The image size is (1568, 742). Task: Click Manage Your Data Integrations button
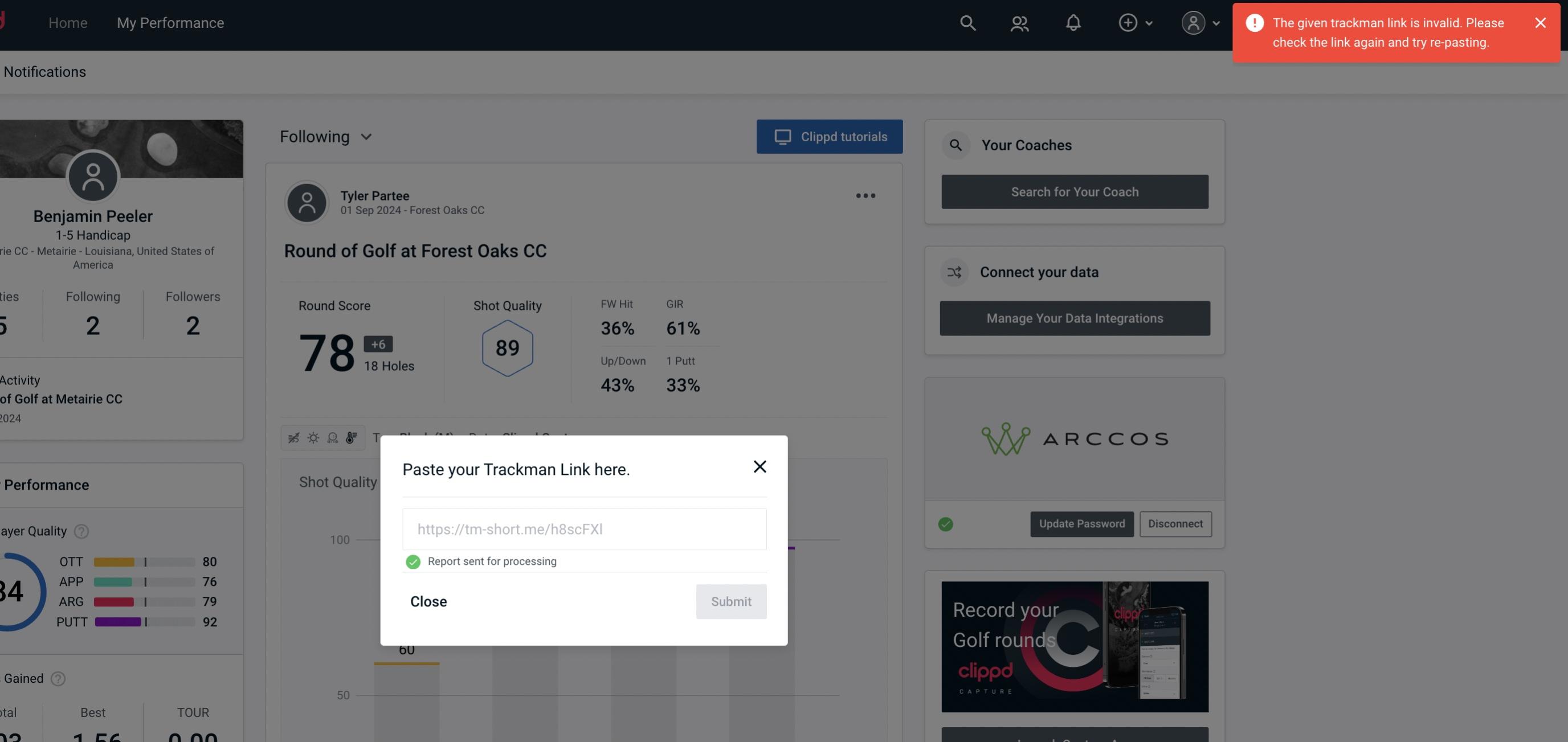[1075, 318]
